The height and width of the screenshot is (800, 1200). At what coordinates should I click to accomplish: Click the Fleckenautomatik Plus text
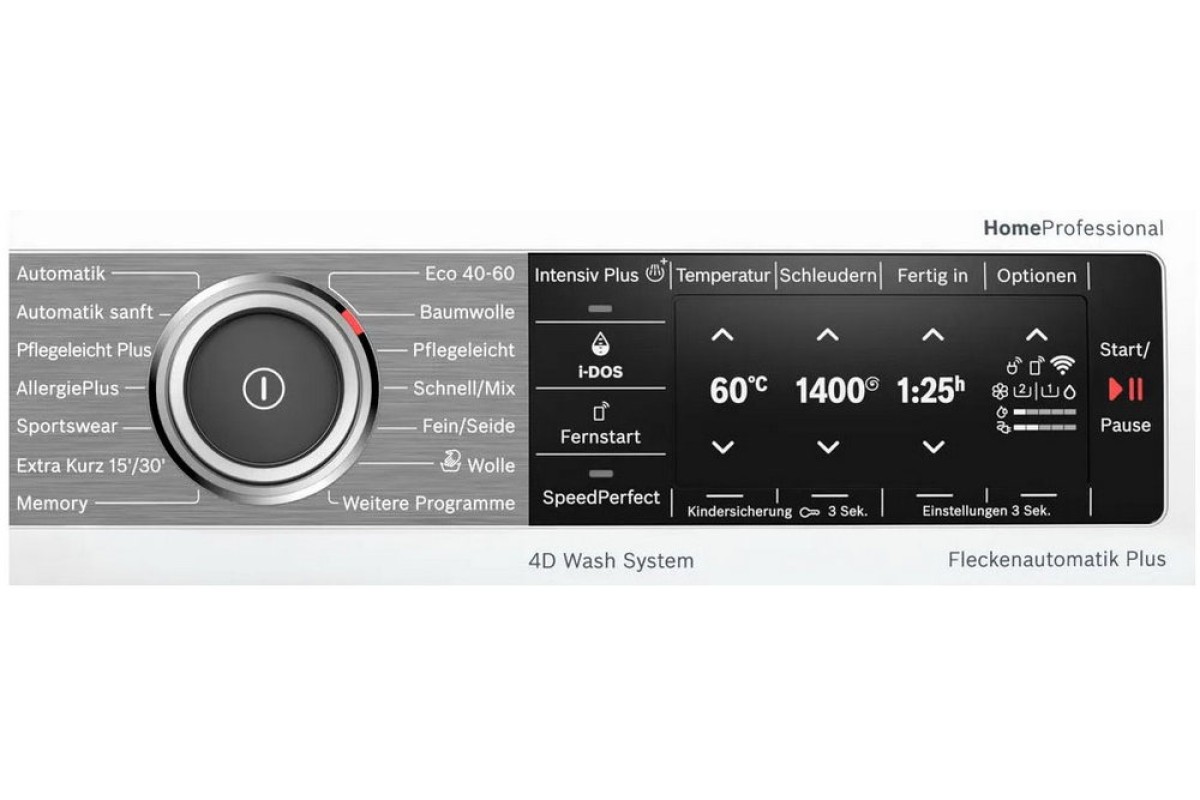(x=1056, y=560)
